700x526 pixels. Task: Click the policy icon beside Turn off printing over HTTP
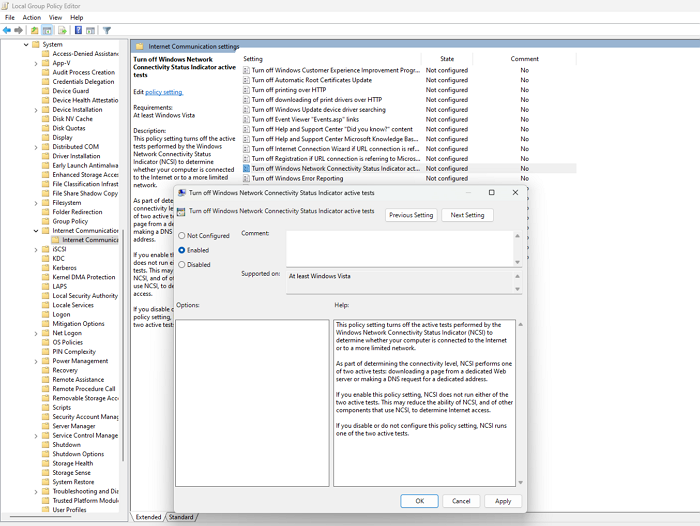[x=246, y=90]
